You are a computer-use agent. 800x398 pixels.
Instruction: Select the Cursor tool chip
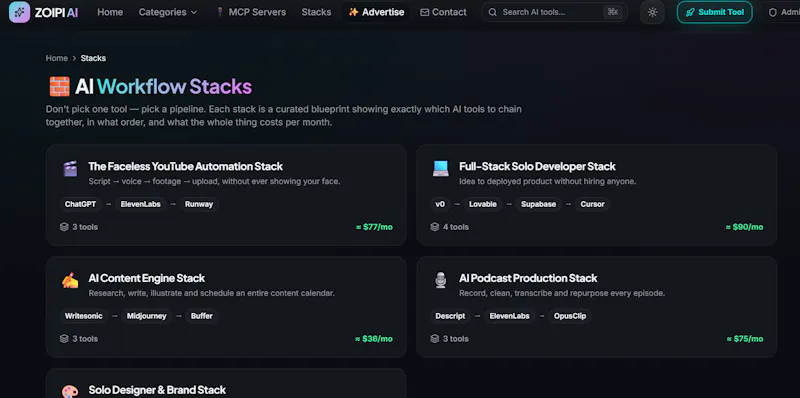tap(592, 204)
